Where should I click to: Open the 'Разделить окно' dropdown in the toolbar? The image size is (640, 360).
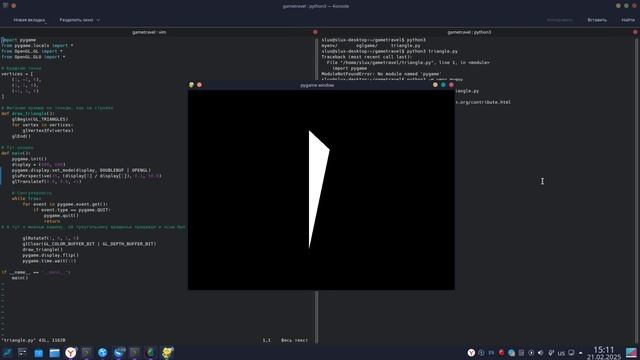[80, 20]
